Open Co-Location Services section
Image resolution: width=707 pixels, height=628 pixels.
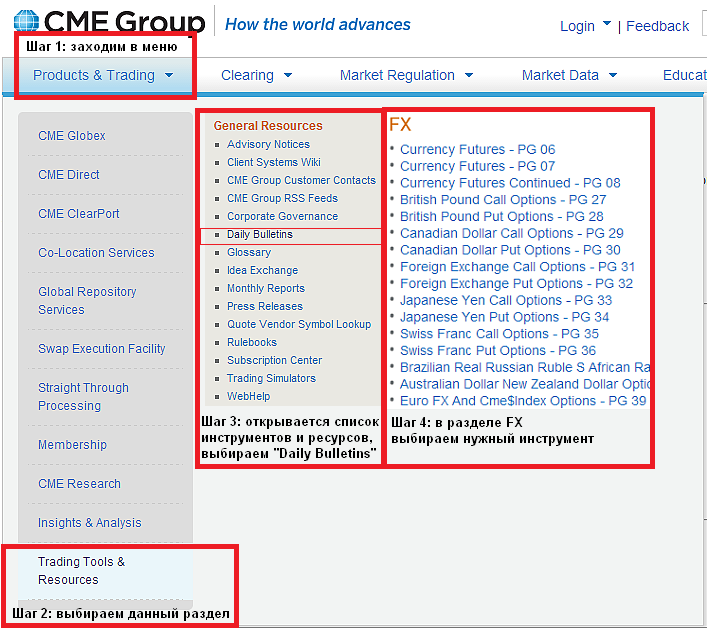(96, 252)
